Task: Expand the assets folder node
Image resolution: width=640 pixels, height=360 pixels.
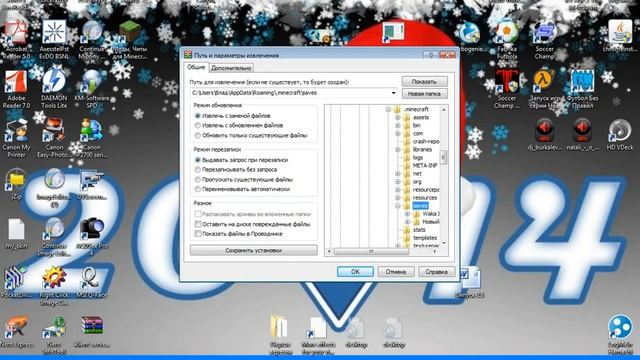Action: point(398,118)
